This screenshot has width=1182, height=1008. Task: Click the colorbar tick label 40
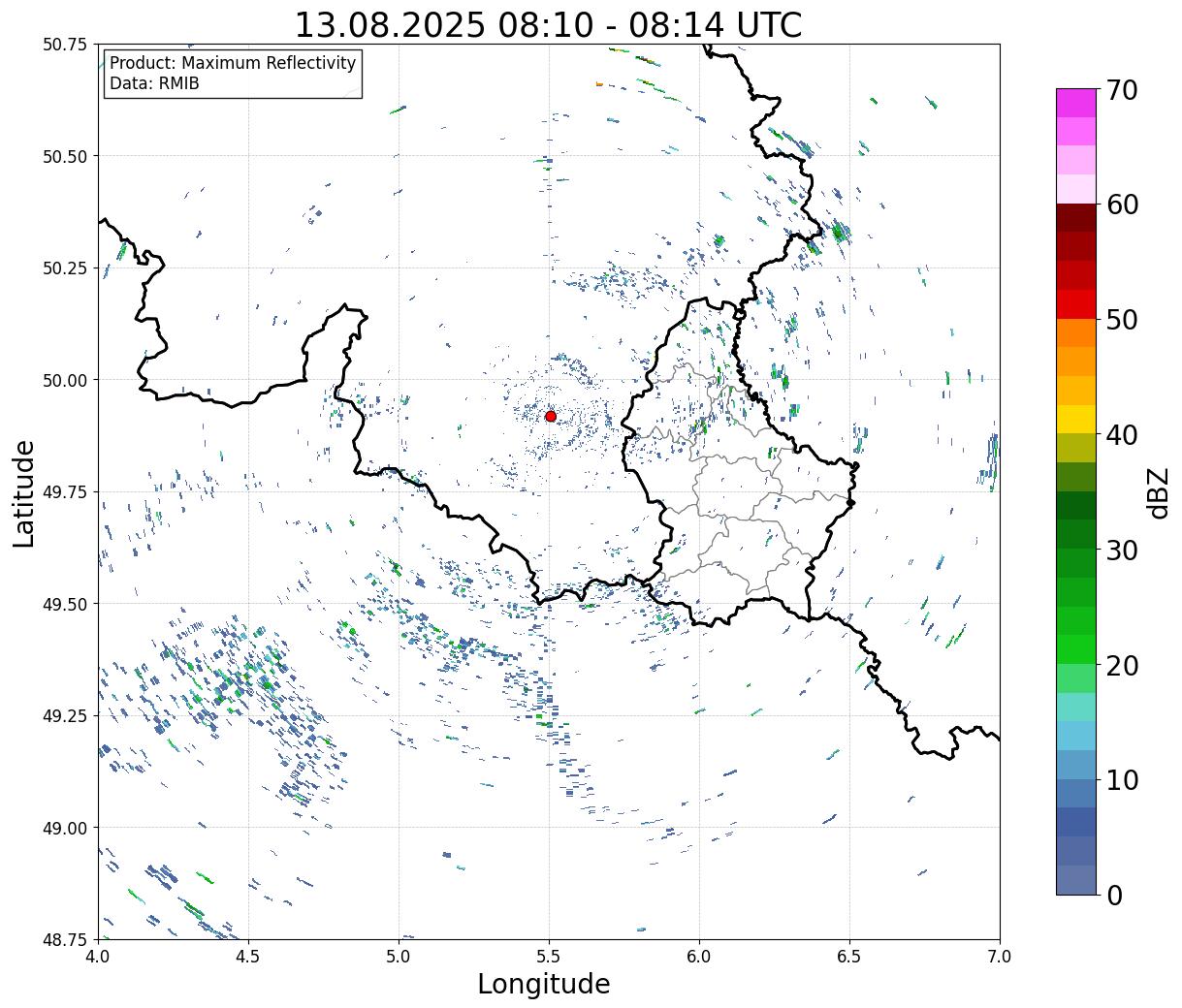click(x=1122, y=435)
